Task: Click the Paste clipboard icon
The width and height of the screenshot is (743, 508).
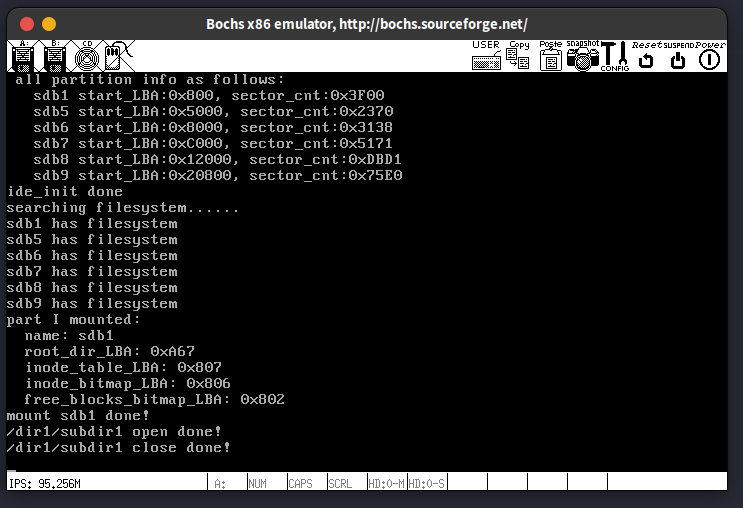Action: [551, 56]
